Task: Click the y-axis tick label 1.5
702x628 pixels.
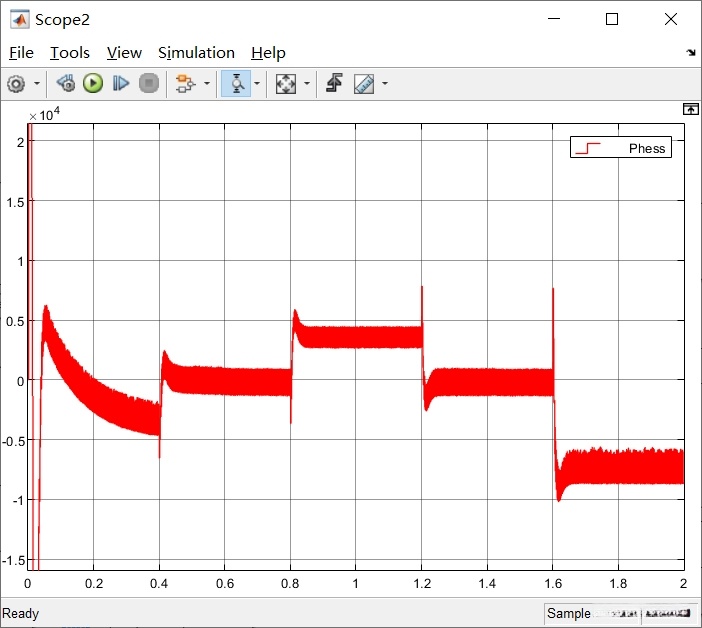Action: (x=15, y=202)
